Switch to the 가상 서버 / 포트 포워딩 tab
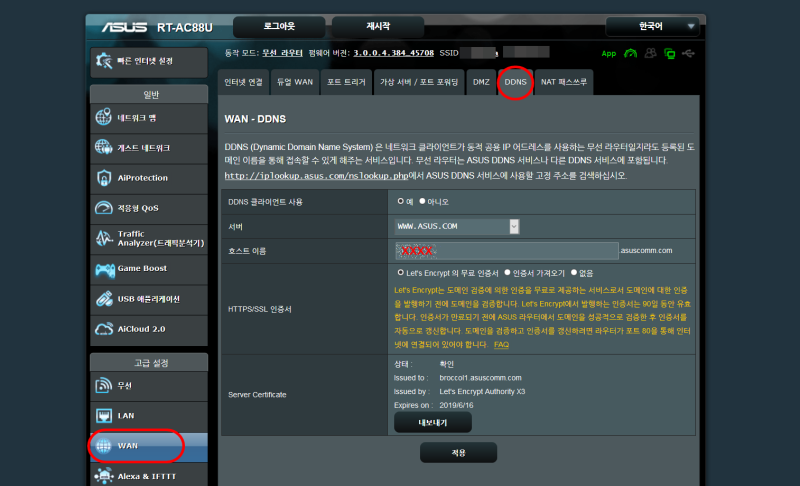 419,82
